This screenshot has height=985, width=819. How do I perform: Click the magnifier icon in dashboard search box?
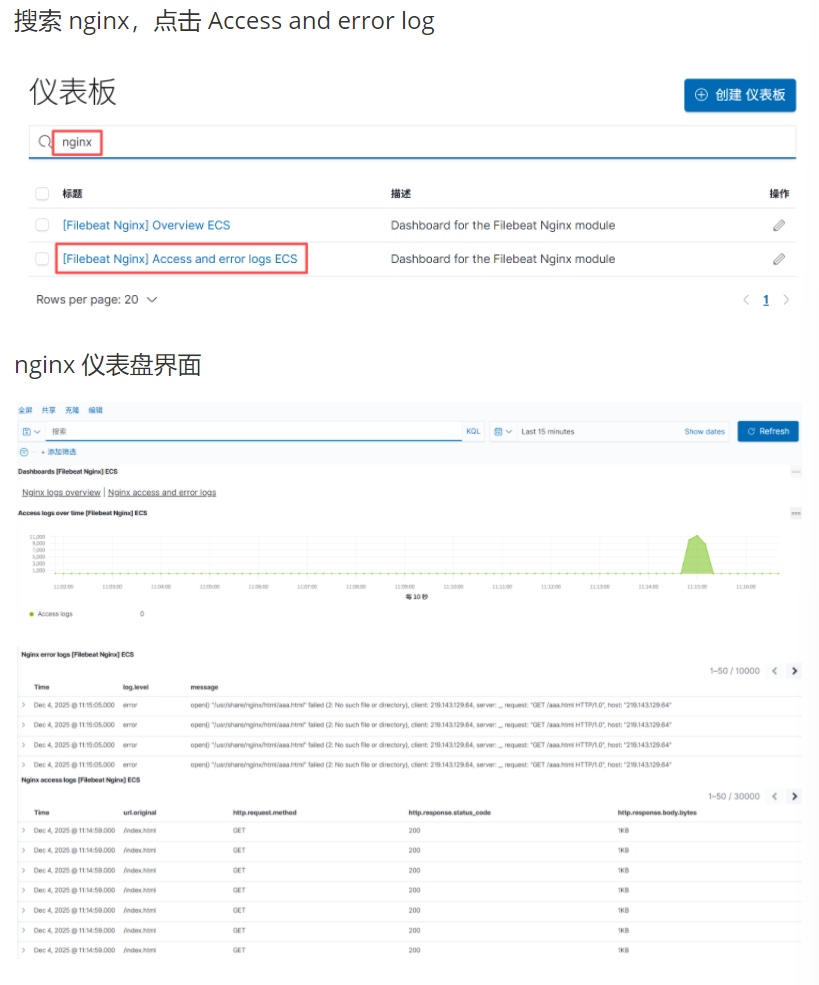point(44,142)
